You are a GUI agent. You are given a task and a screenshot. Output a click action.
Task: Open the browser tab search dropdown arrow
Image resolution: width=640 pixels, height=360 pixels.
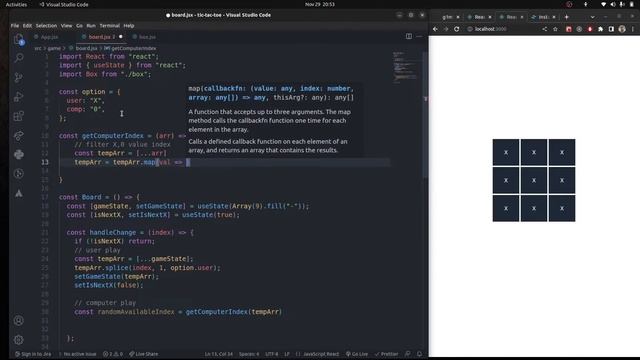592,17
